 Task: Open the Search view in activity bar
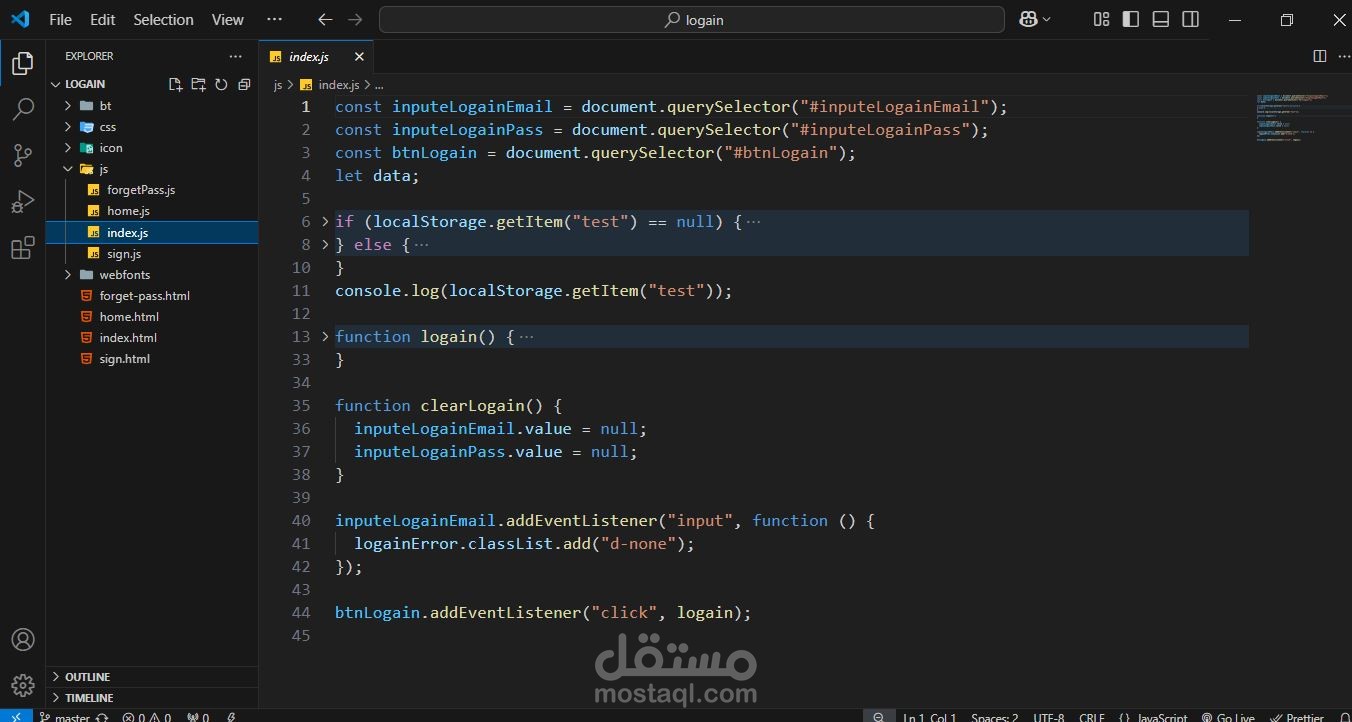coord(22,110)
